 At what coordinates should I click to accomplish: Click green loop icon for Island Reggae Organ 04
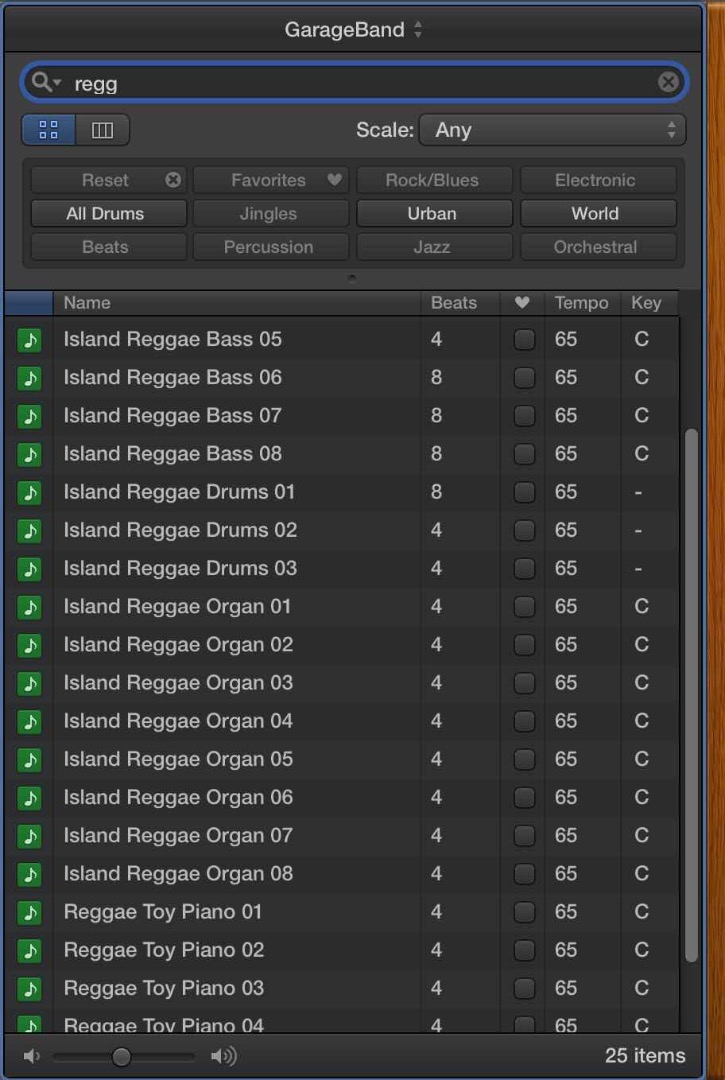coord(29,721)
